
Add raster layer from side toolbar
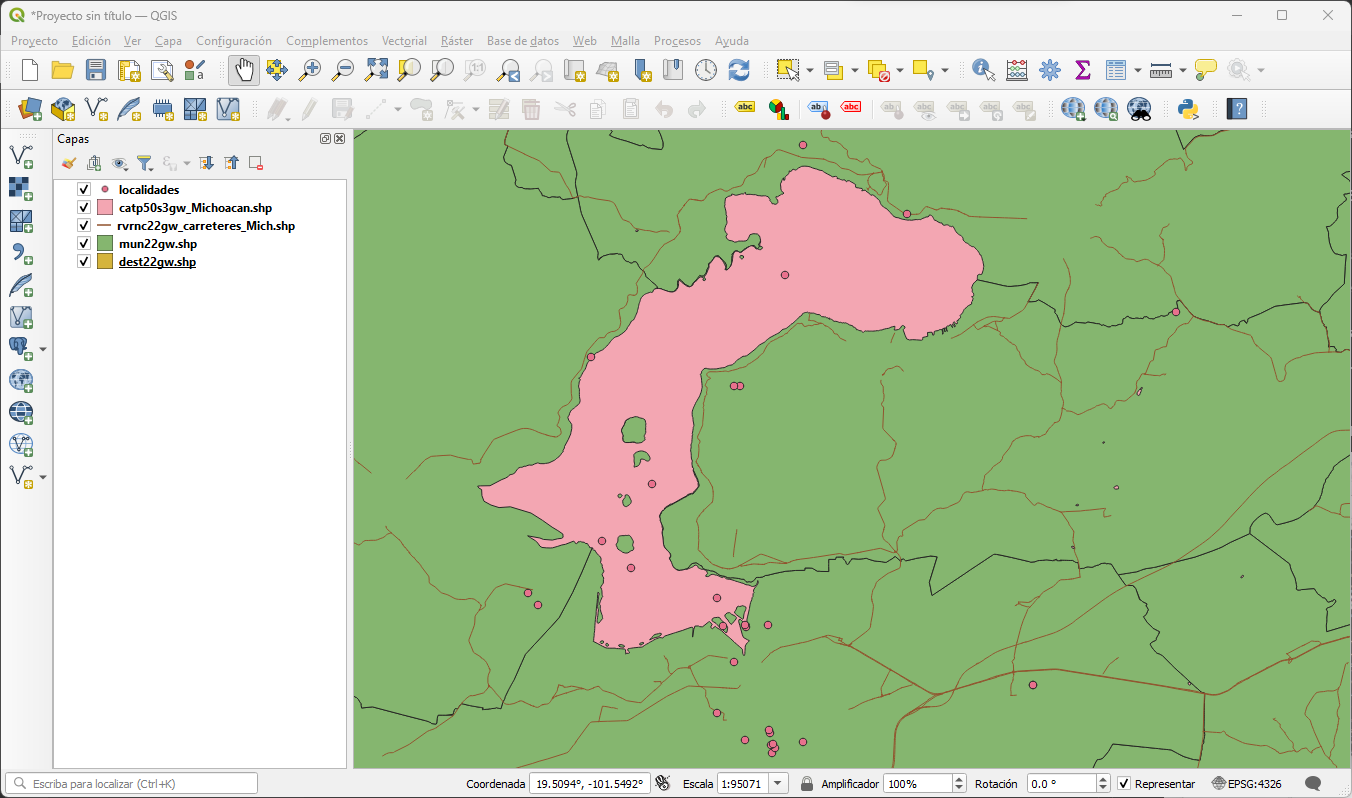pyautogui.click(x=21, y=188)
